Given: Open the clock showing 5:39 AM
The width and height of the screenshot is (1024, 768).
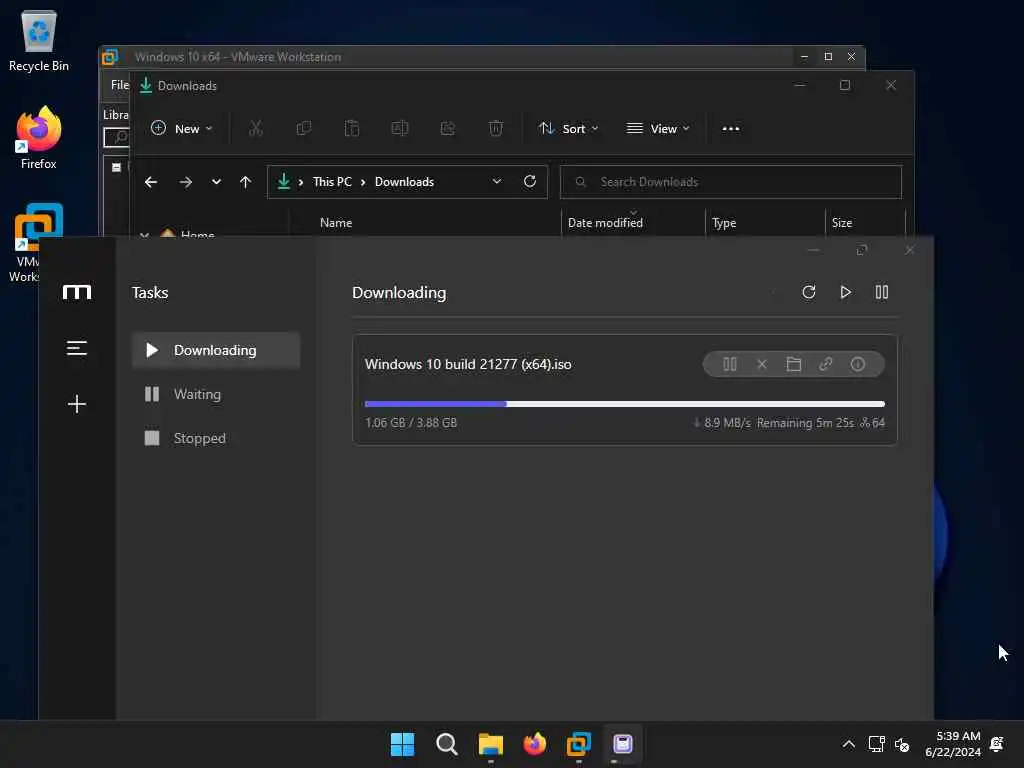Looking at the screenshot, I should (952, 744).
